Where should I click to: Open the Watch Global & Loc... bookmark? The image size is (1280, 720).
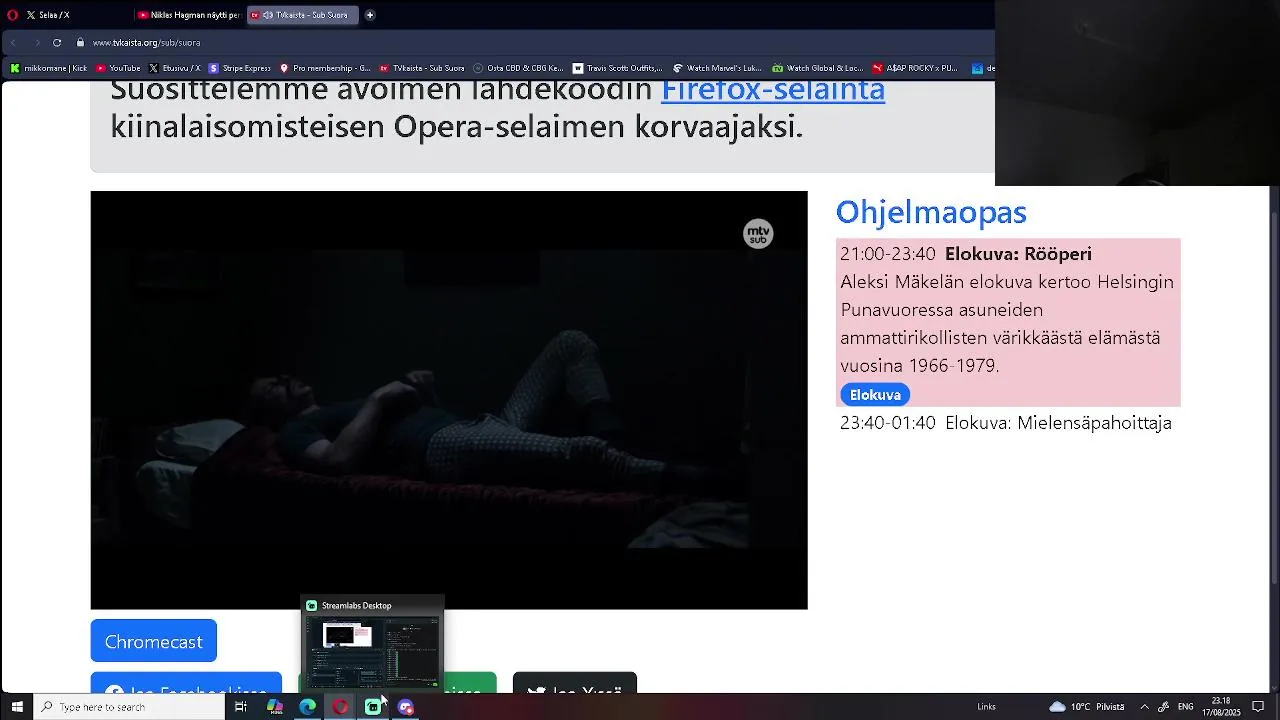pyautogui.click(x=817, y=68)
